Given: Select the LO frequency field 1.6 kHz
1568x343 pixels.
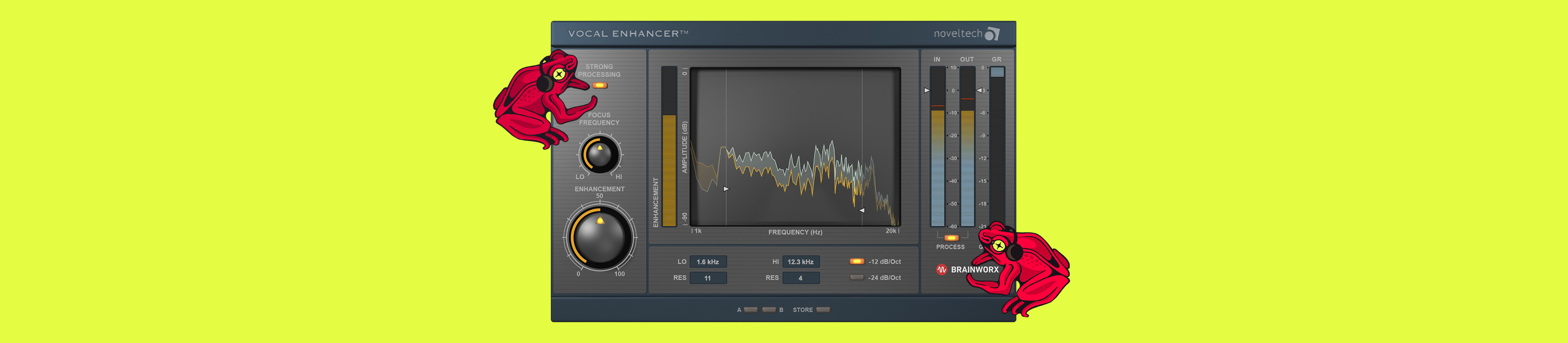Looking at the screenshot, I should coord(708,261).
